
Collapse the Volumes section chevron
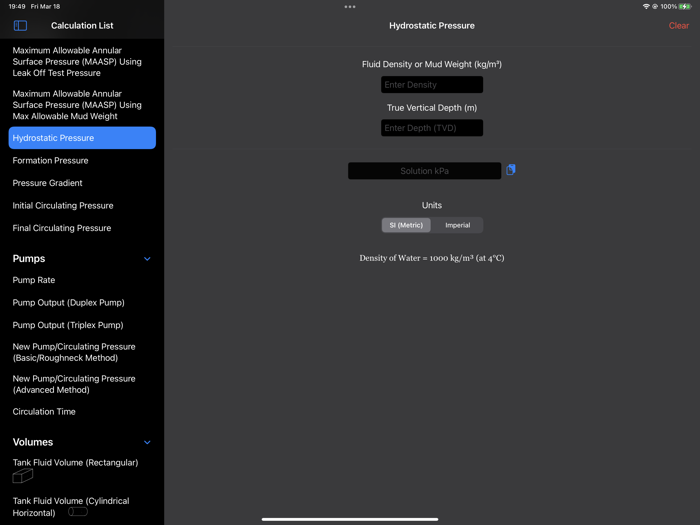(x=147, y=442)
